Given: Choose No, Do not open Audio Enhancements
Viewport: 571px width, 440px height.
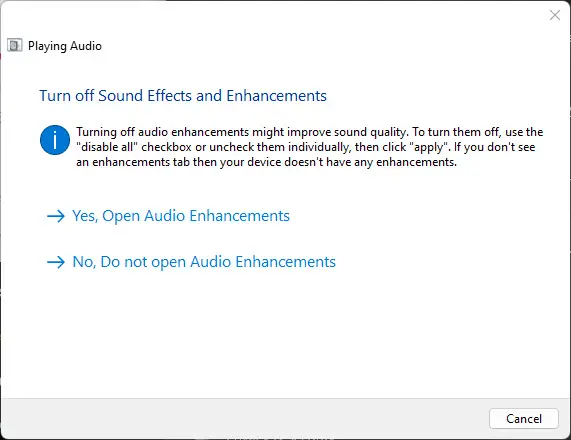Looking at the screenshot, I should click(x=204, y=262).
